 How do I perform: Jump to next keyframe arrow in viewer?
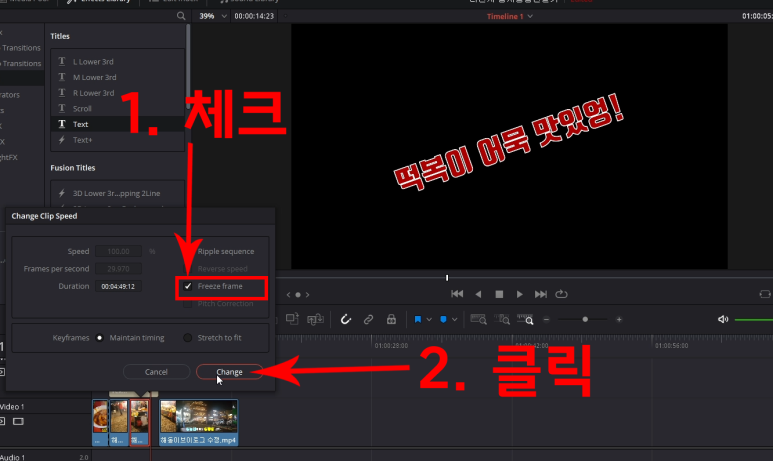(307, 295)
